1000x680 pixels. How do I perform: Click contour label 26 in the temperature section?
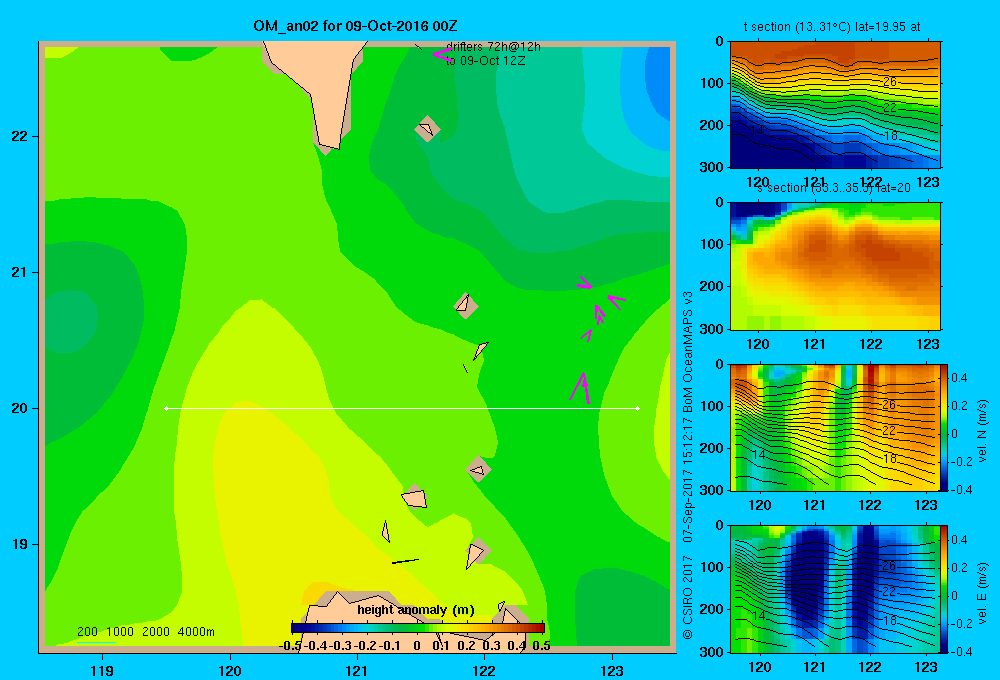pos(890,82)
